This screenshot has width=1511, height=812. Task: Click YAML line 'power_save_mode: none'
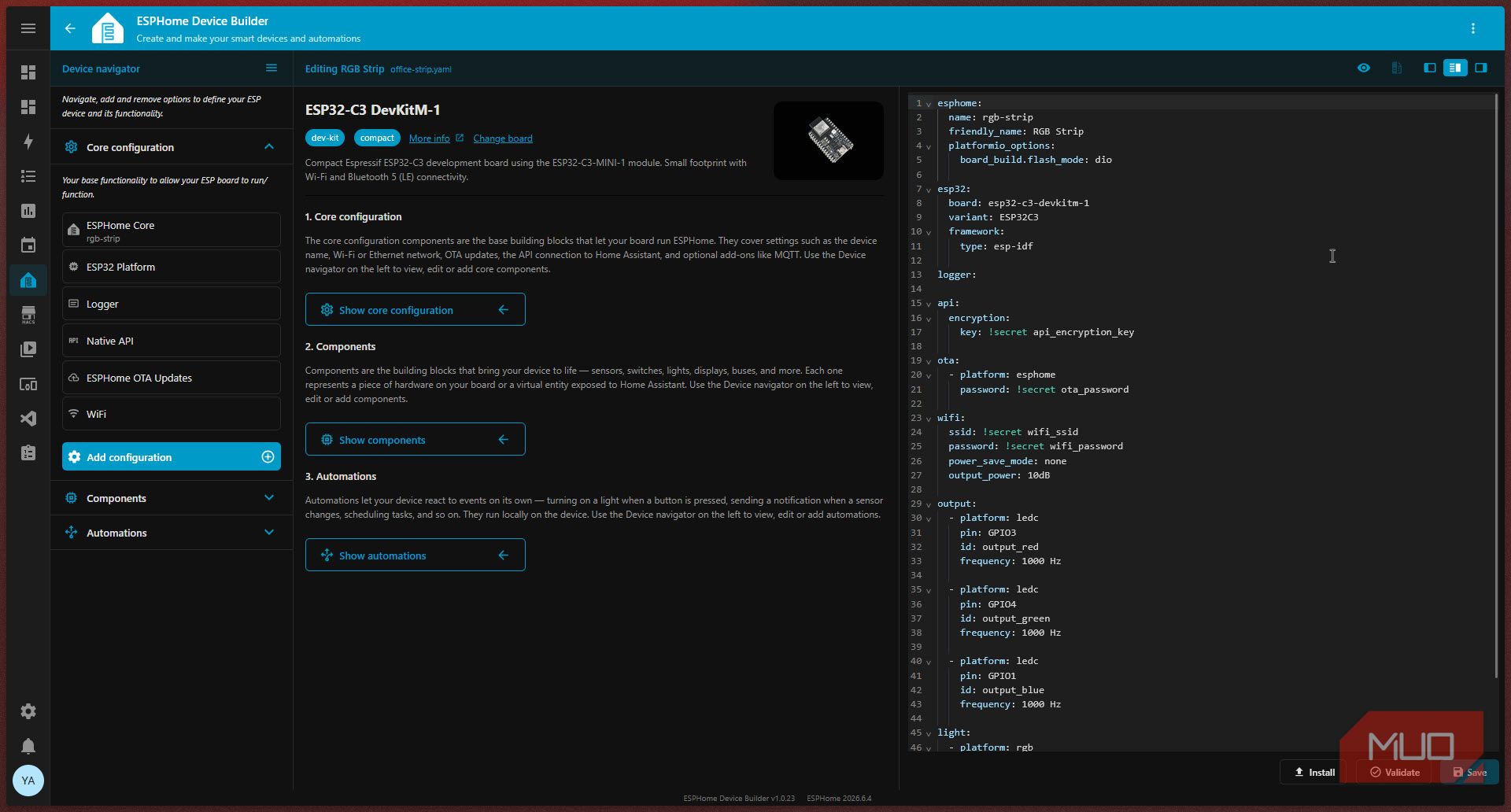pos(1007,461)
